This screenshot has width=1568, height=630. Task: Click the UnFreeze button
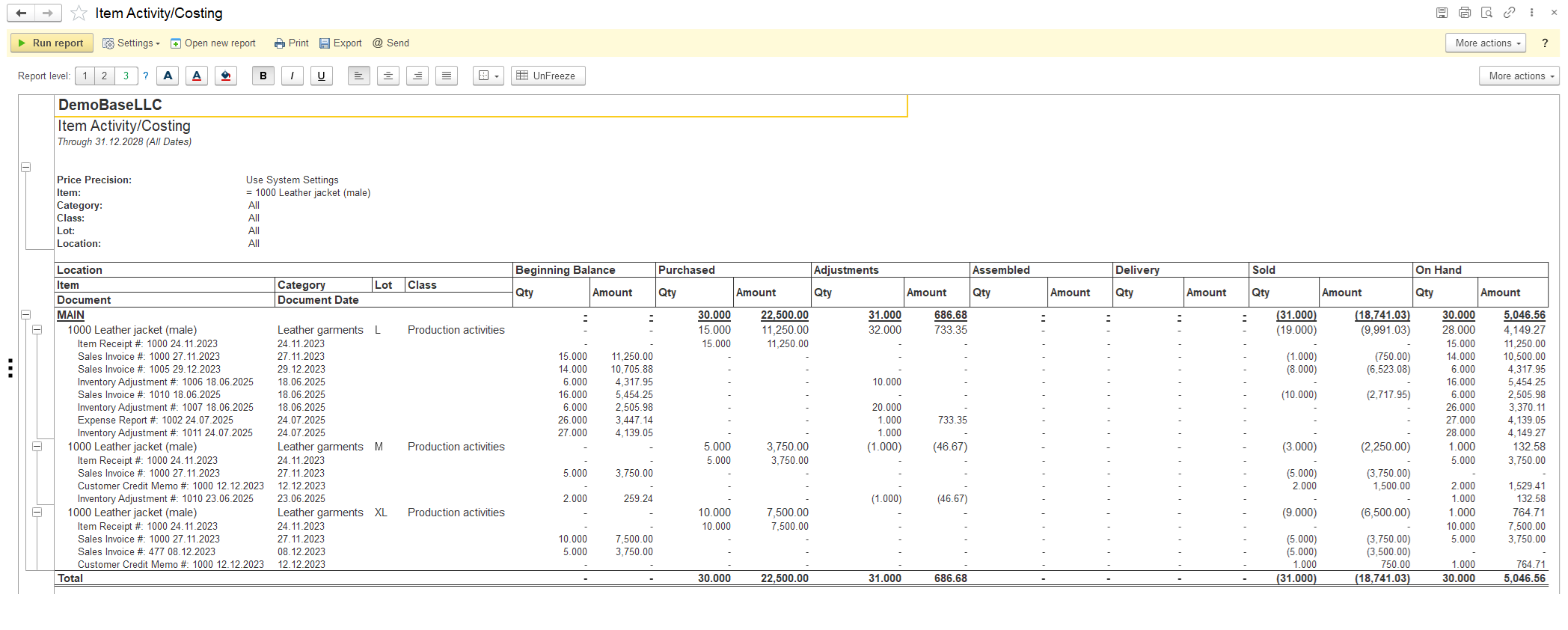point(548,76)
